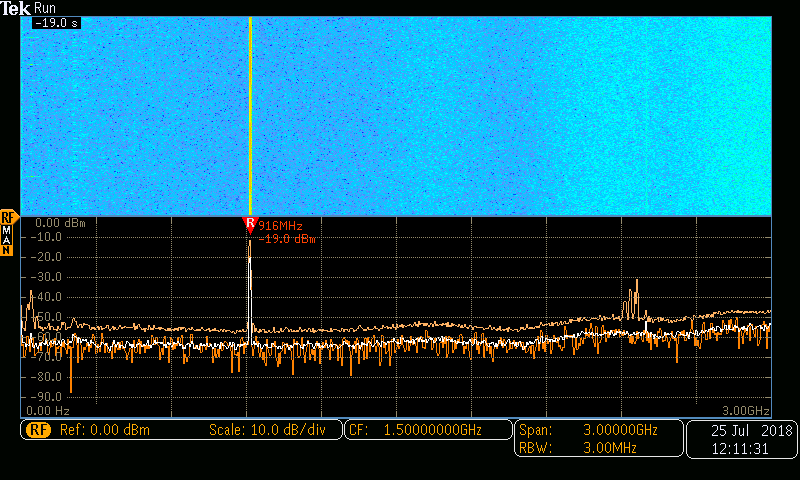Screen dimensions: 800x480
Task: Click the Run acquisition status label
Action: click(45, 8)
